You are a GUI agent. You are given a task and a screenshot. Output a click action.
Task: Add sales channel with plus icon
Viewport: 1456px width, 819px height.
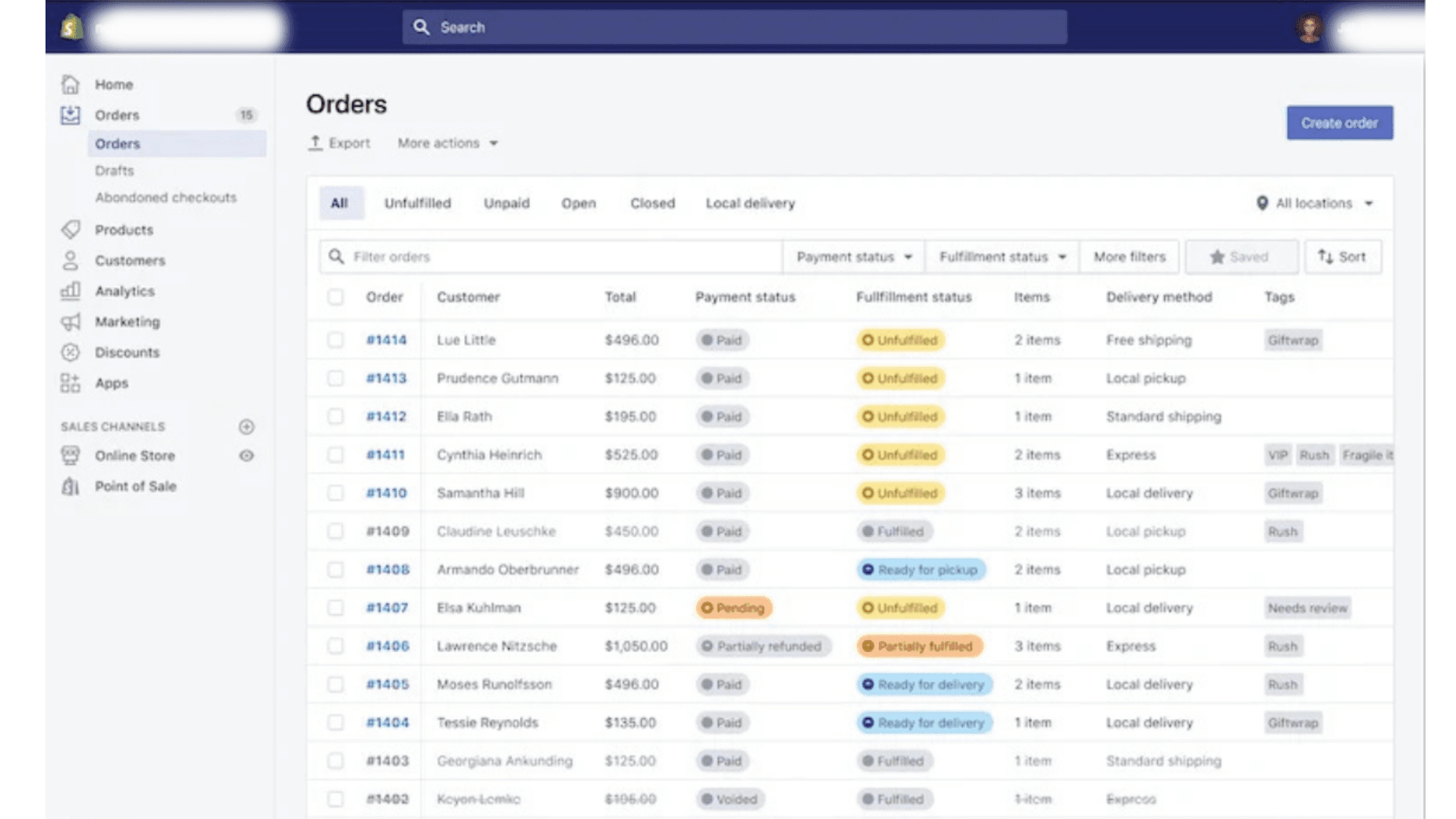click(246, 426)
